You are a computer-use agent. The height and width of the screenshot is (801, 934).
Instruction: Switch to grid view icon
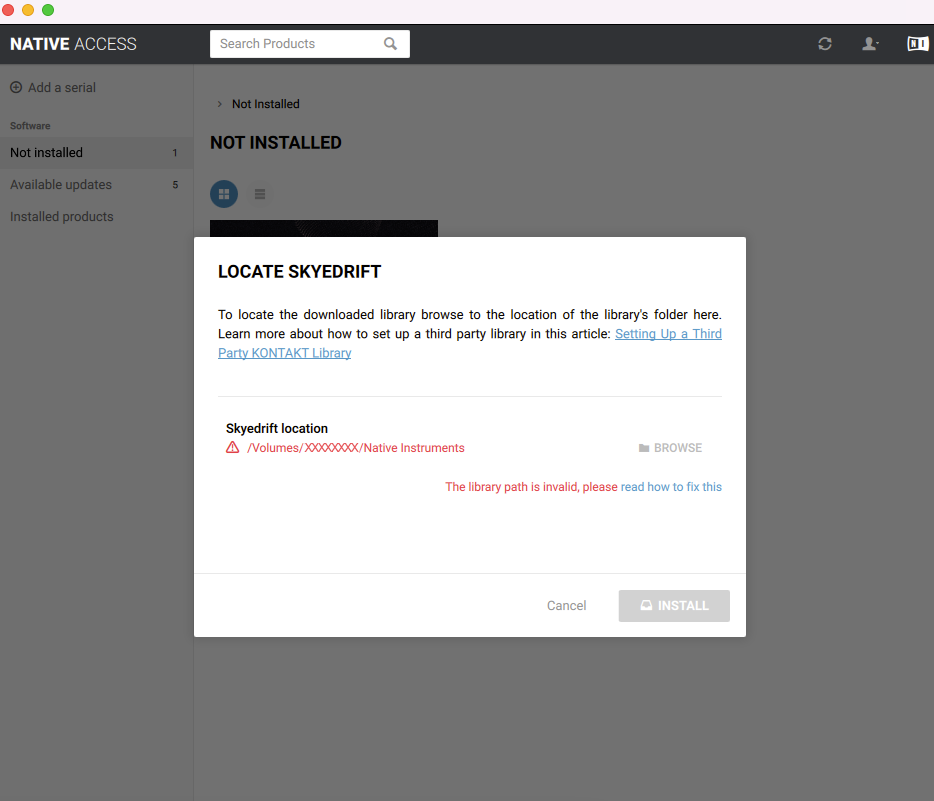tap(224, 194)
